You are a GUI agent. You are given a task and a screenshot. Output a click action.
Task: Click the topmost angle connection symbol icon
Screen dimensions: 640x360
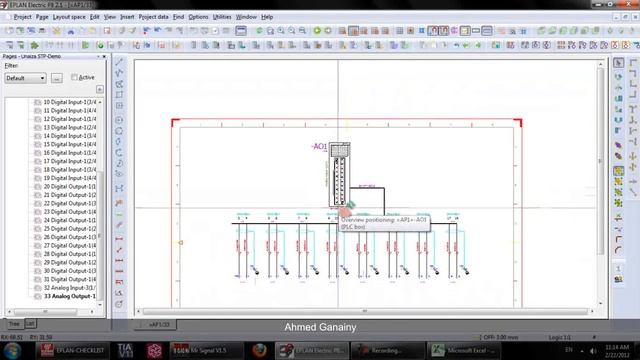[x=633, y=63]
